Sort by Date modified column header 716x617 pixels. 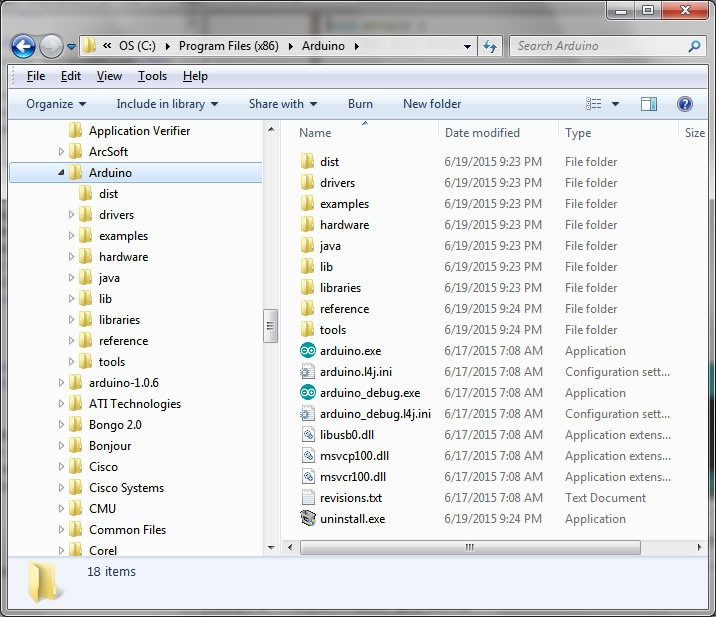click(482, 133)
